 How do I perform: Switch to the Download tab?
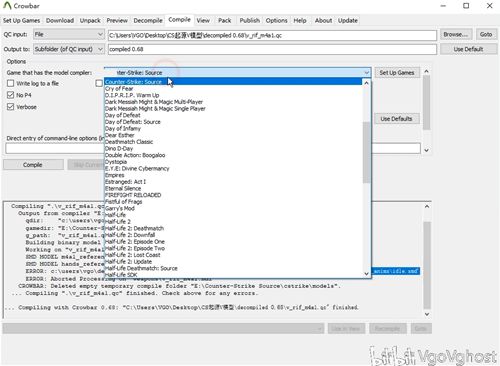60,21
